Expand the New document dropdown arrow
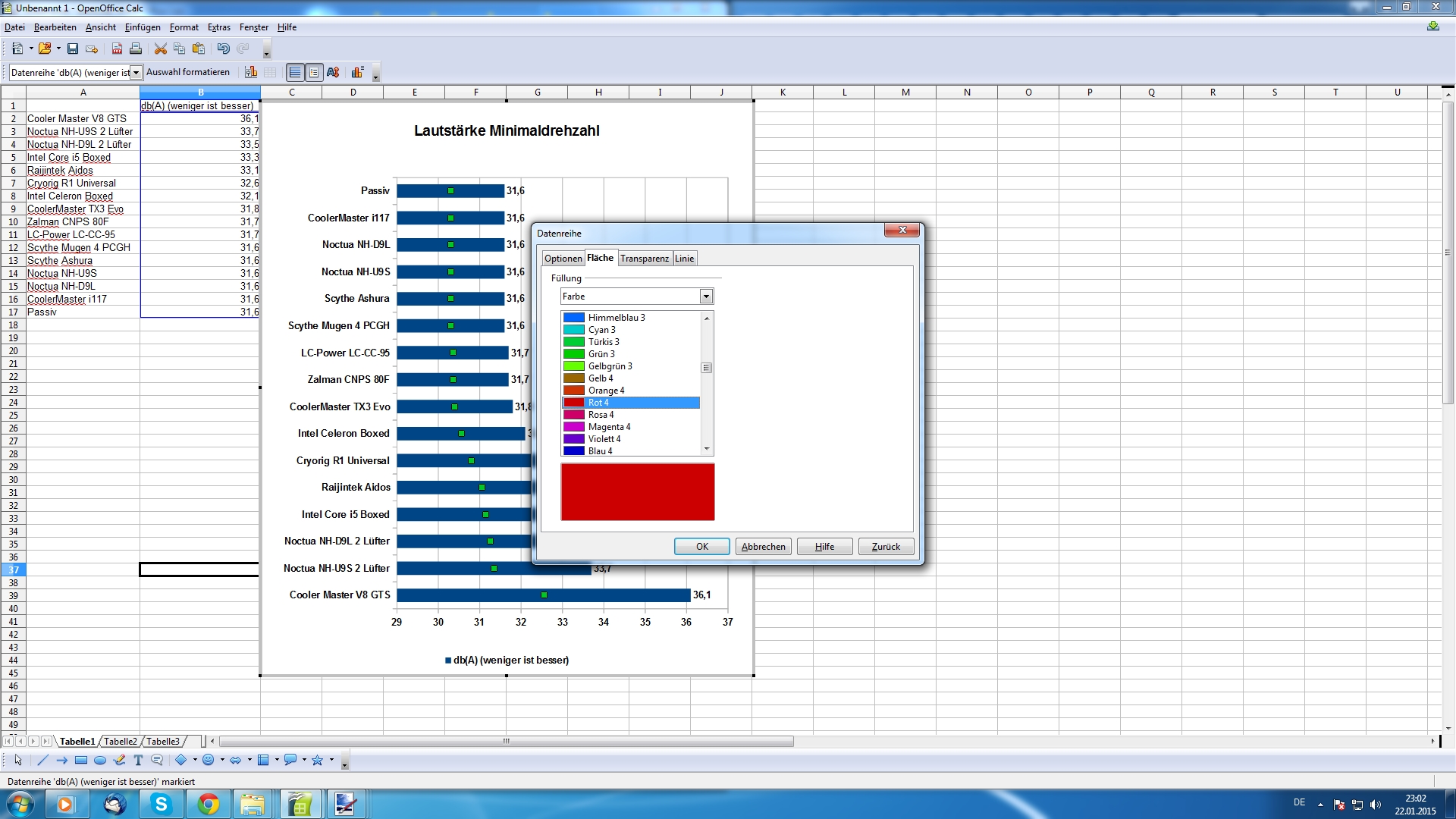Screen dimensions: 1456x819 31,49
